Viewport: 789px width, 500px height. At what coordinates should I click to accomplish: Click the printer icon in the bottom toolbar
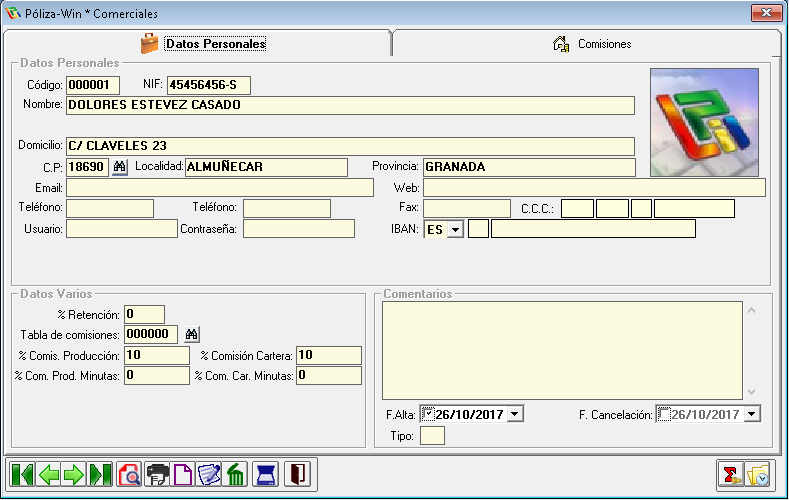point(157,474)
